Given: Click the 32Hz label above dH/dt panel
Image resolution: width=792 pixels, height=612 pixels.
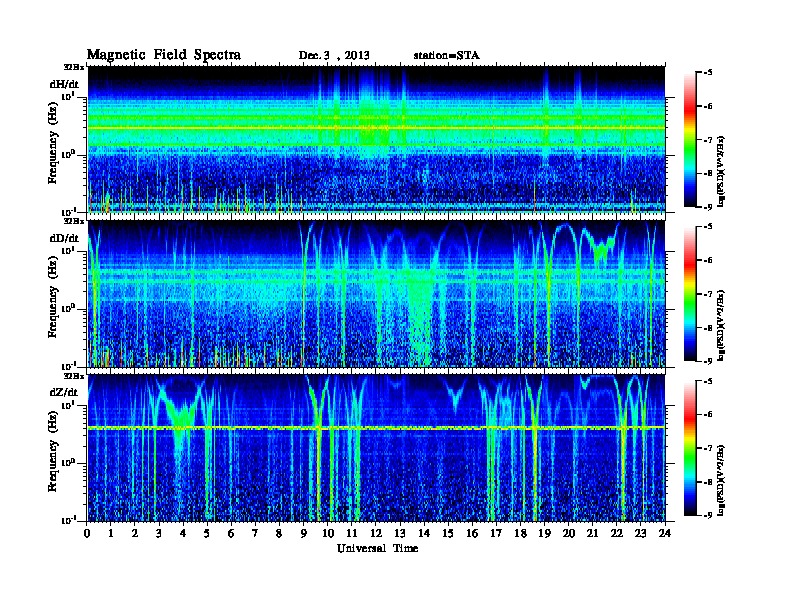Looking at the screenshot, I should coord(74,67).
